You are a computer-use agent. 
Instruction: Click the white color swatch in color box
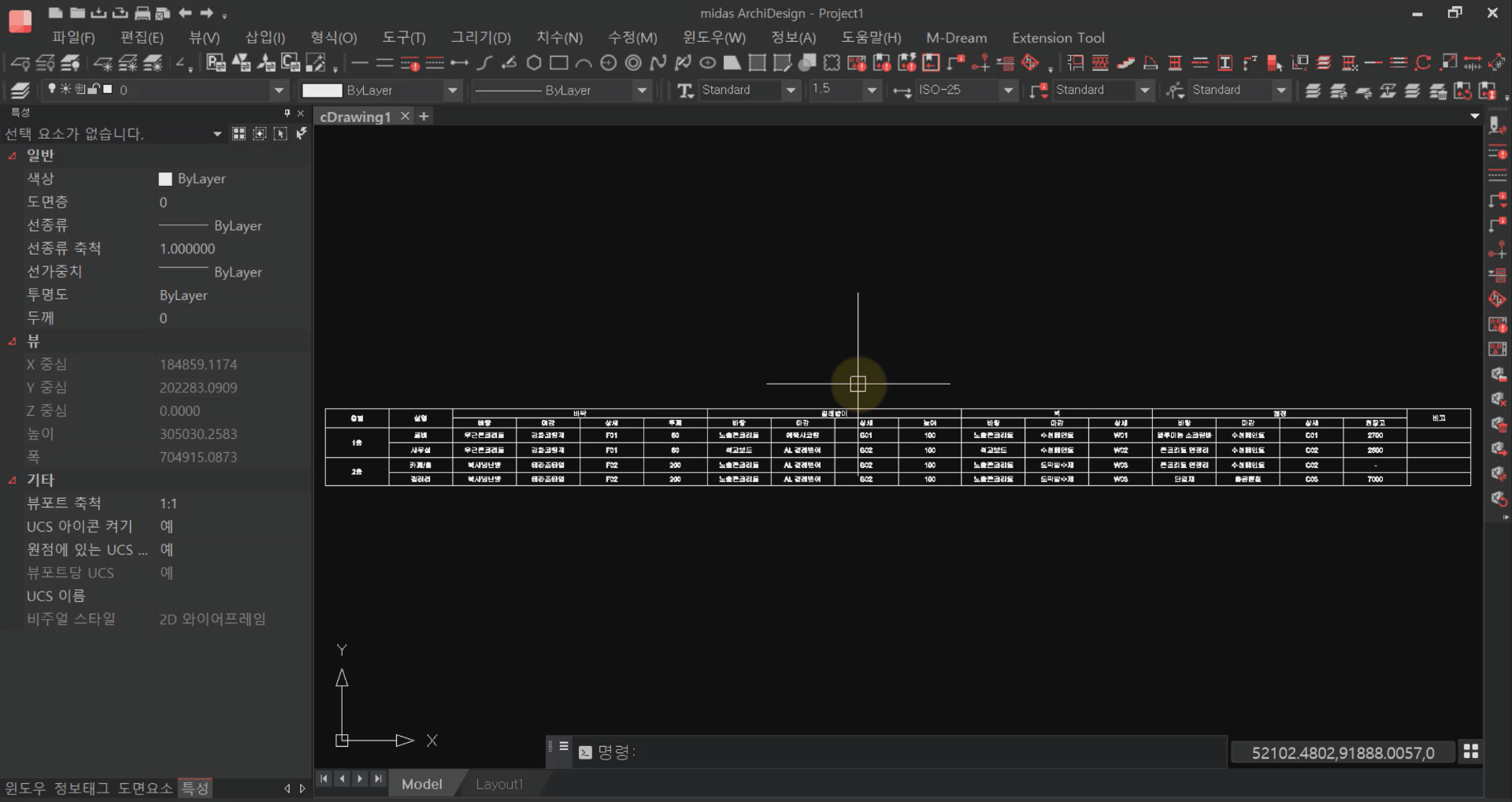click(x=322, y=91)
